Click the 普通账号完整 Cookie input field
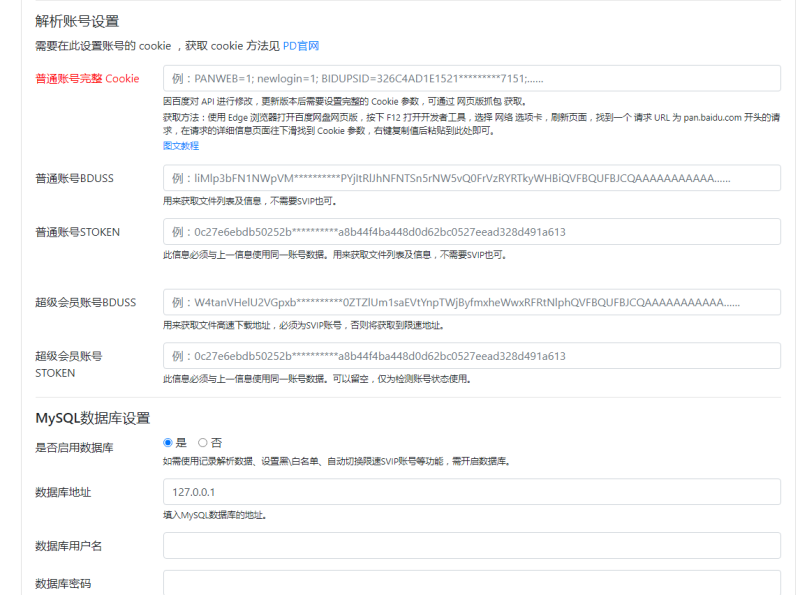This screenshot has height=595, width=800. coord(471,79)
